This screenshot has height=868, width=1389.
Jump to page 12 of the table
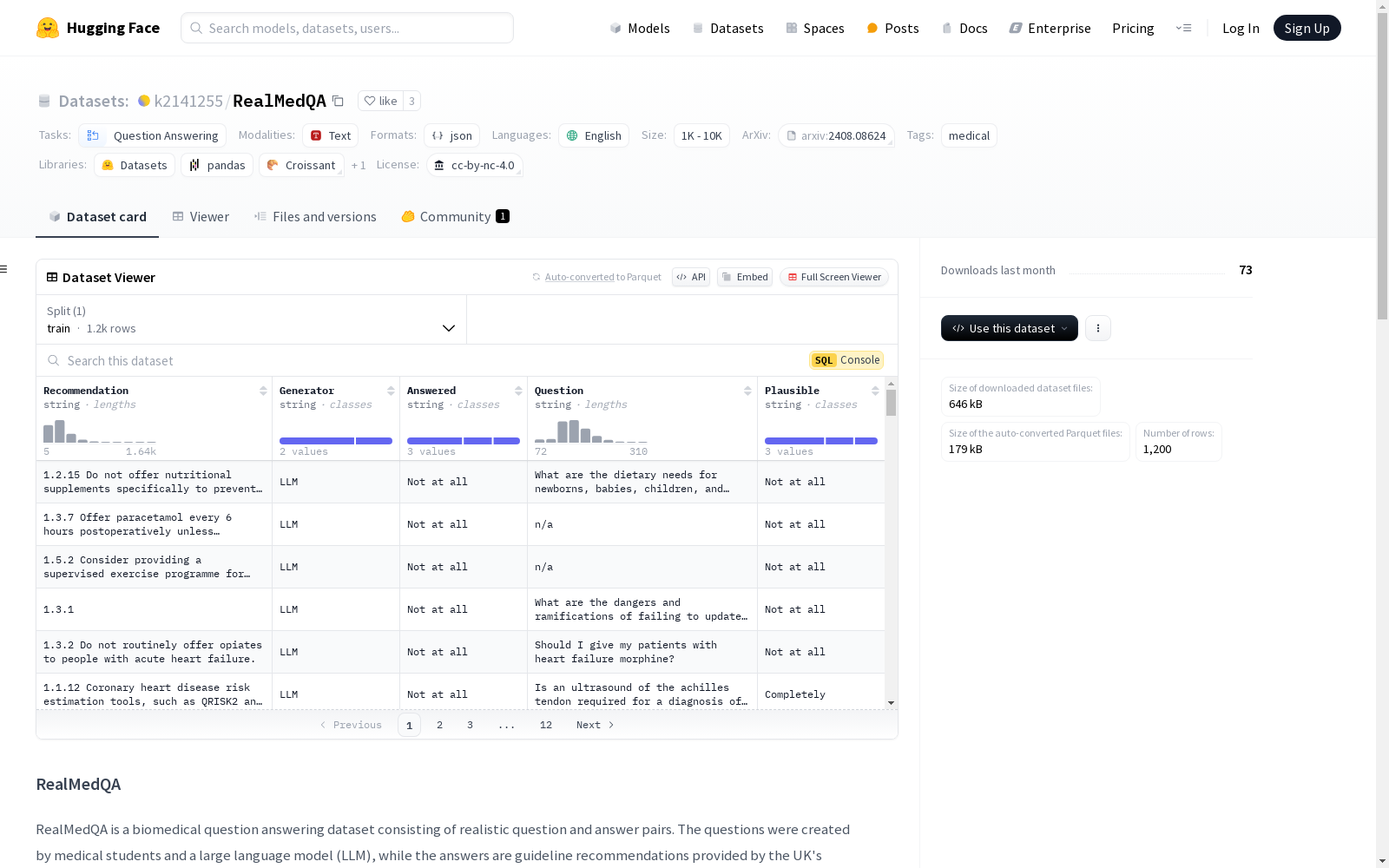(545, 725)
